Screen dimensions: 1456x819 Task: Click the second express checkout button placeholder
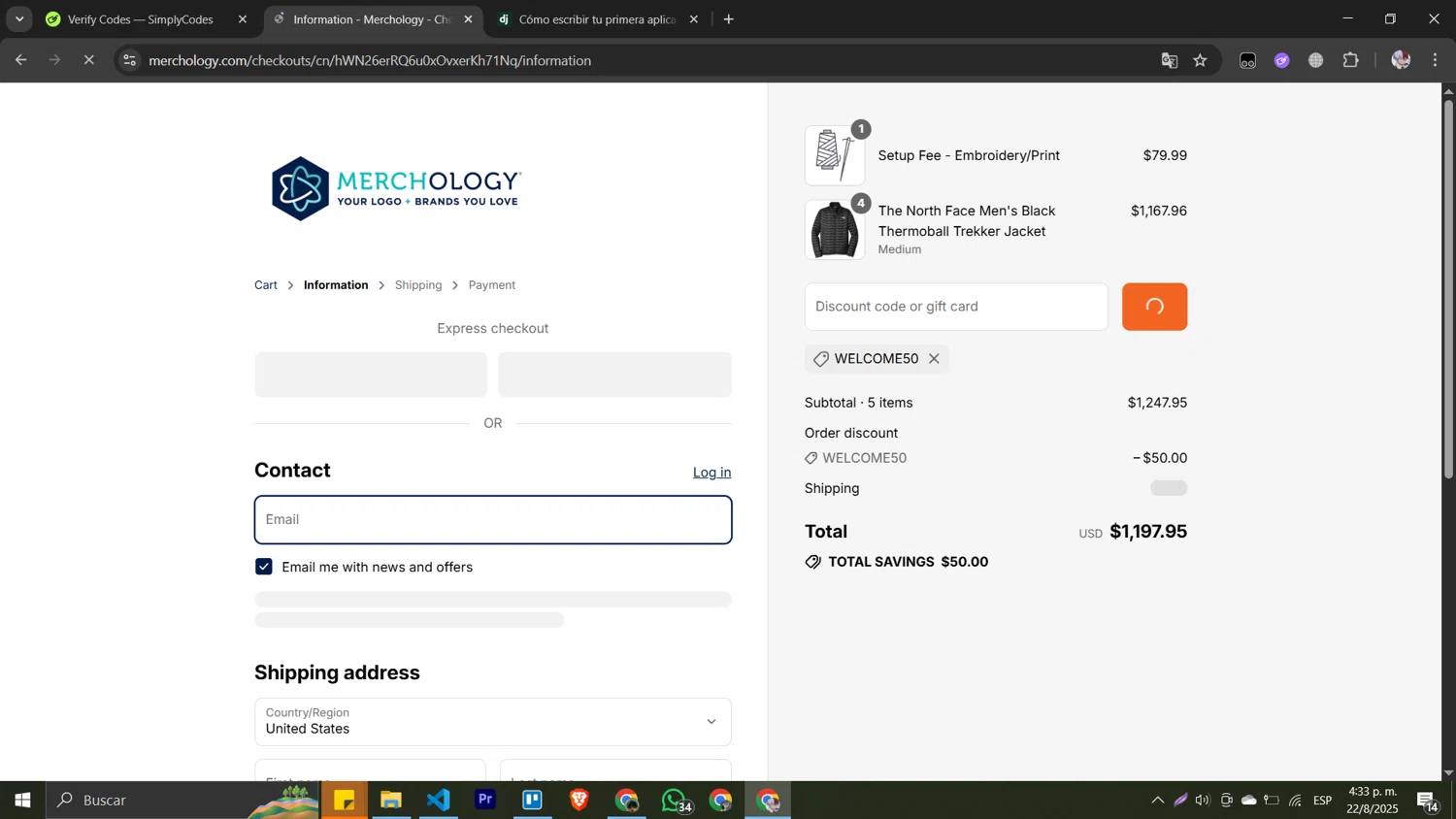tap(614, 375)
